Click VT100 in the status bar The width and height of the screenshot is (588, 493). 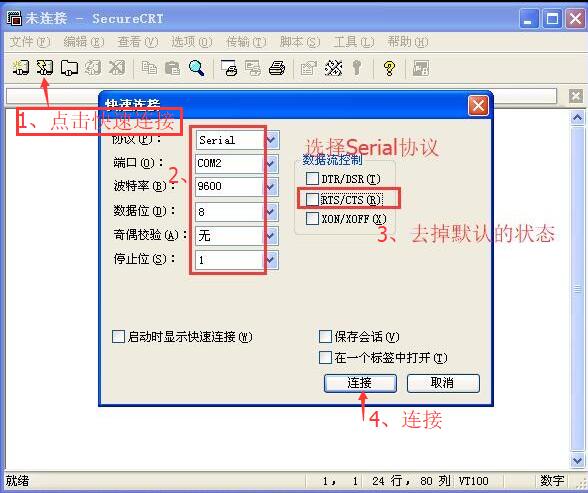[x=473, y=481]
